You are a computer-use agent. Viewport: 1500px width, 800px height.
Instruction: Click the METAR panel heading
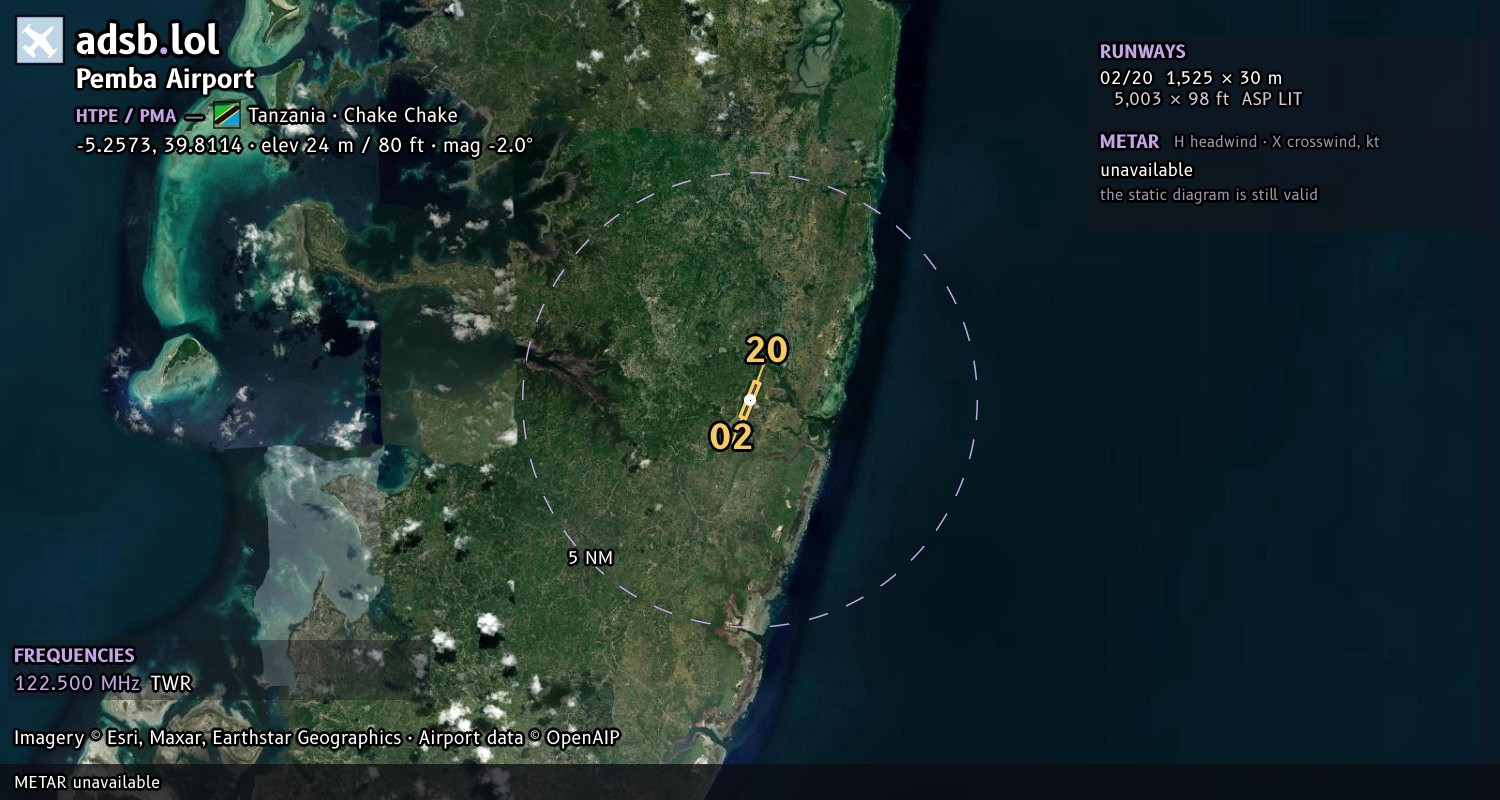point(1130,142)
